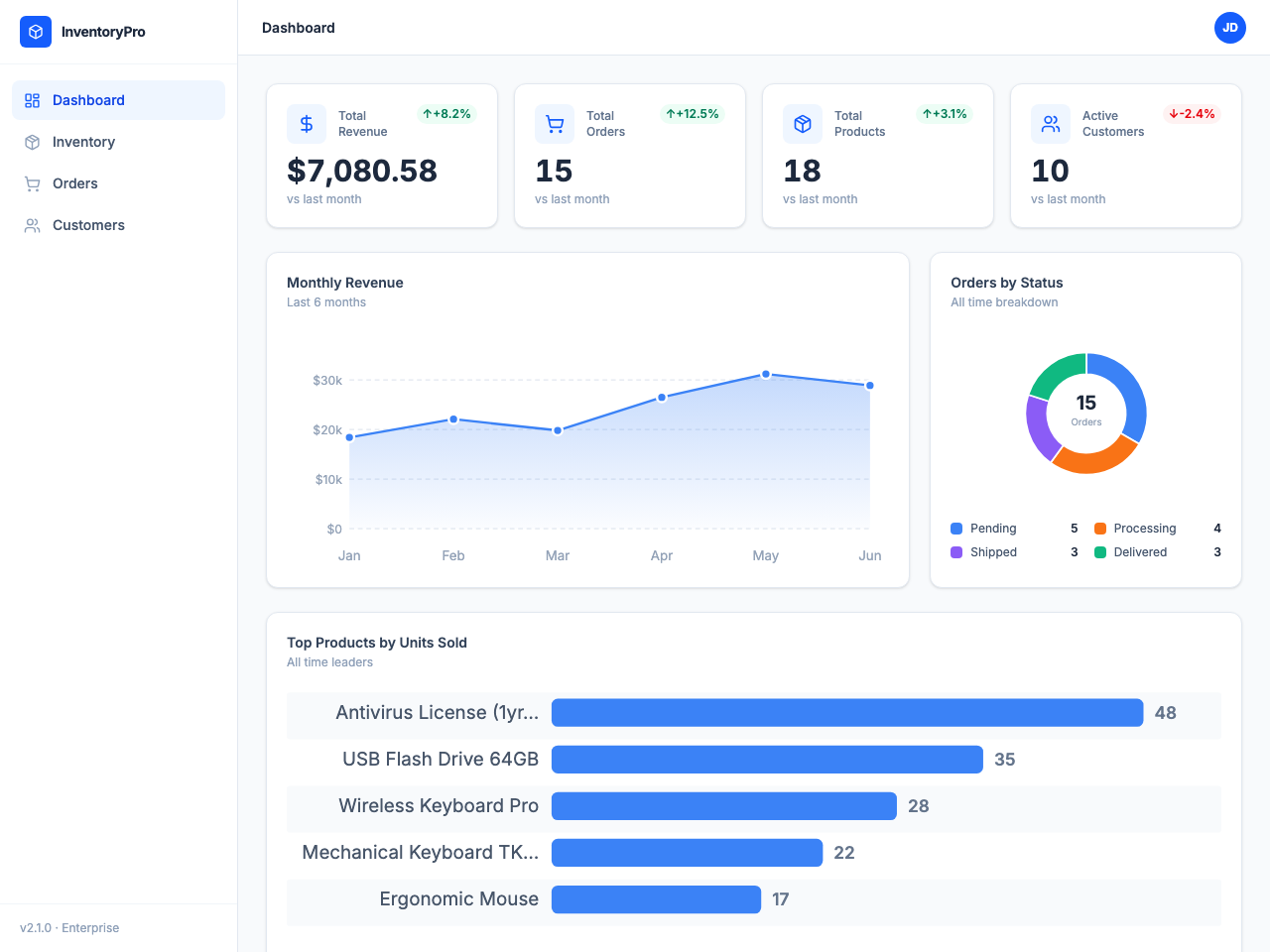Click the JD user avatar
This screenshot has width=1270, height=952.
point(1229,28)
